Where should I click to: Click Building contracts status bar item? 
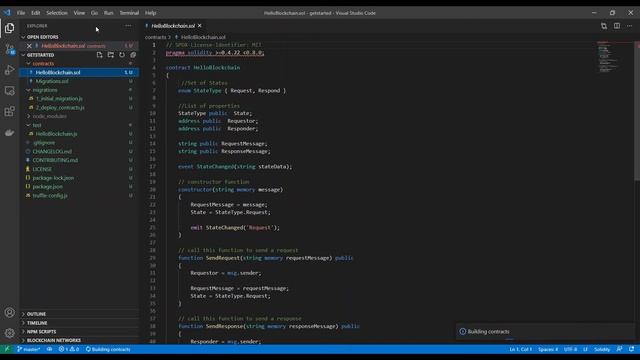tap(108, 349)
